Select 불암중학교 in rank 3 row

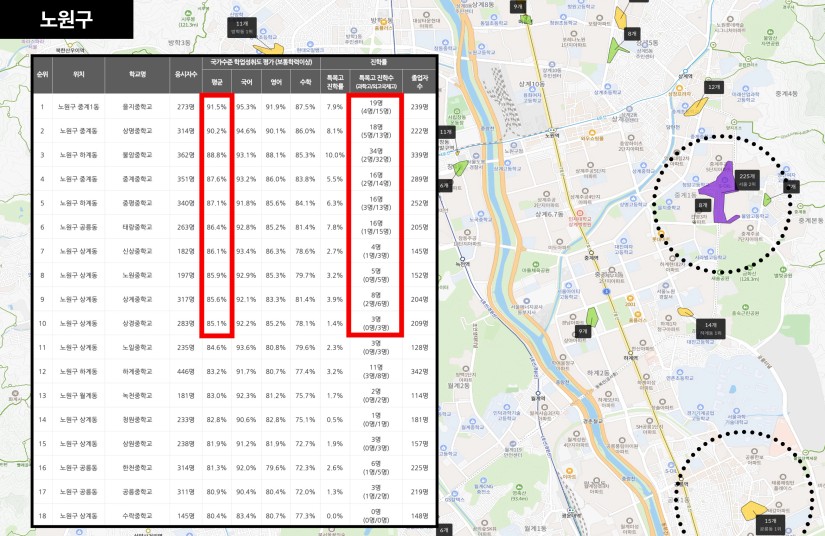tap(137, 155)
